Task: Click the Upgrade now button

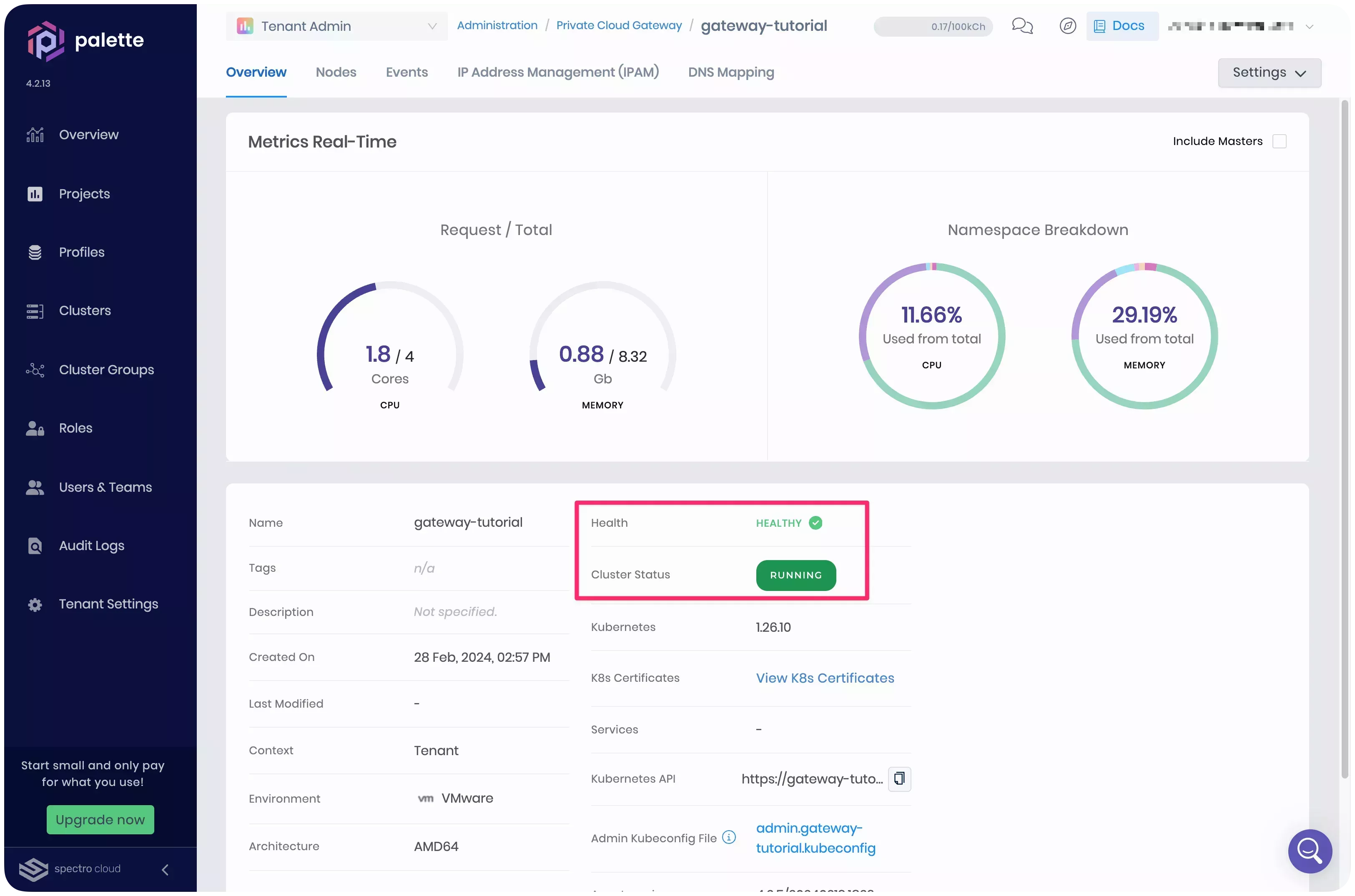Action: click(100, 819)
